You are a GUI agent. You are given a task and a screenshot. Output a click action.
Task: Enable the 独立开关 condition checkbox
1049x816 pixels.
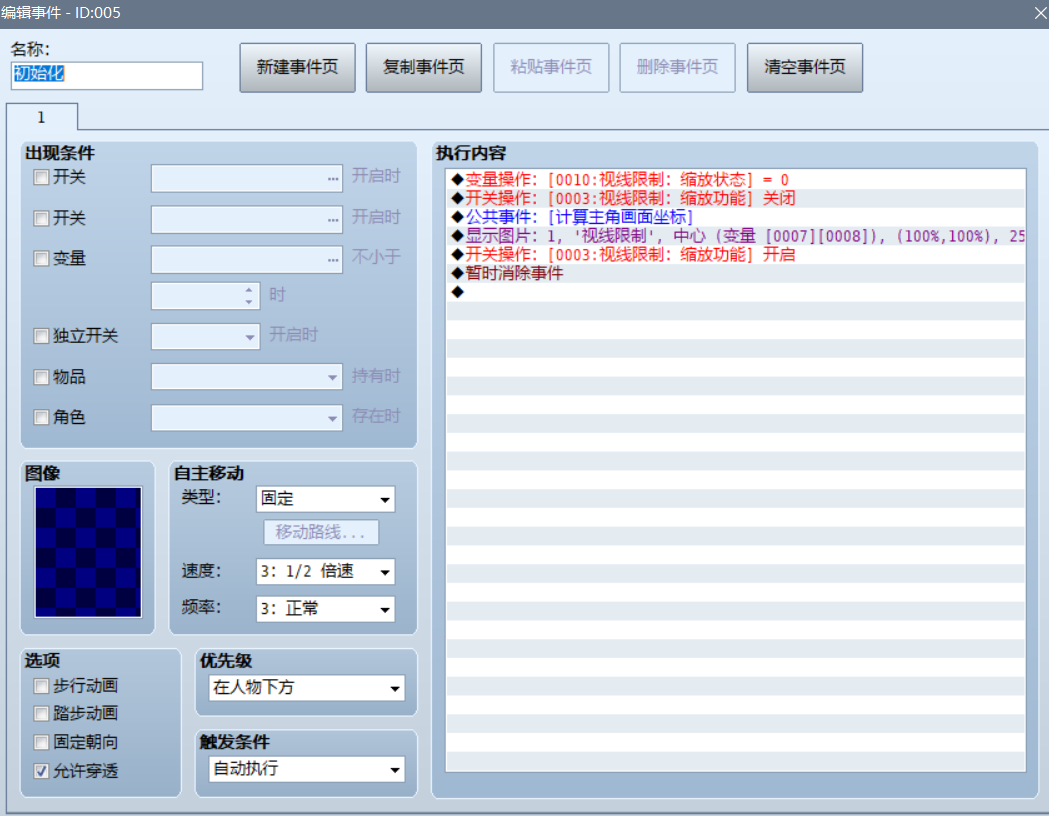click(x=41, y=336)
